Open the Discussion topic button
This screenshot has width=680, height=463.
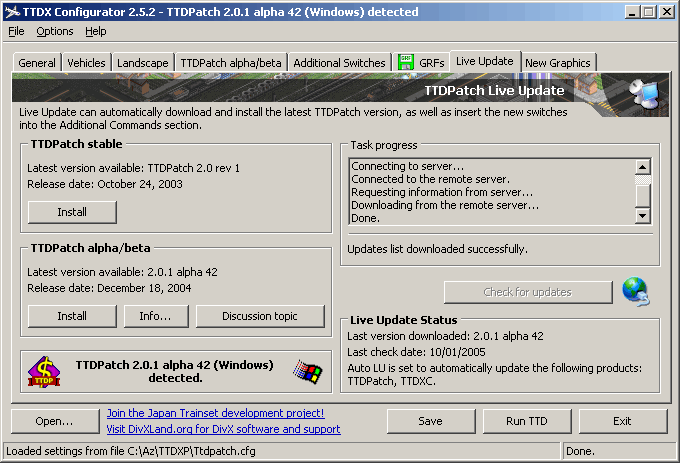coord(260,316)
